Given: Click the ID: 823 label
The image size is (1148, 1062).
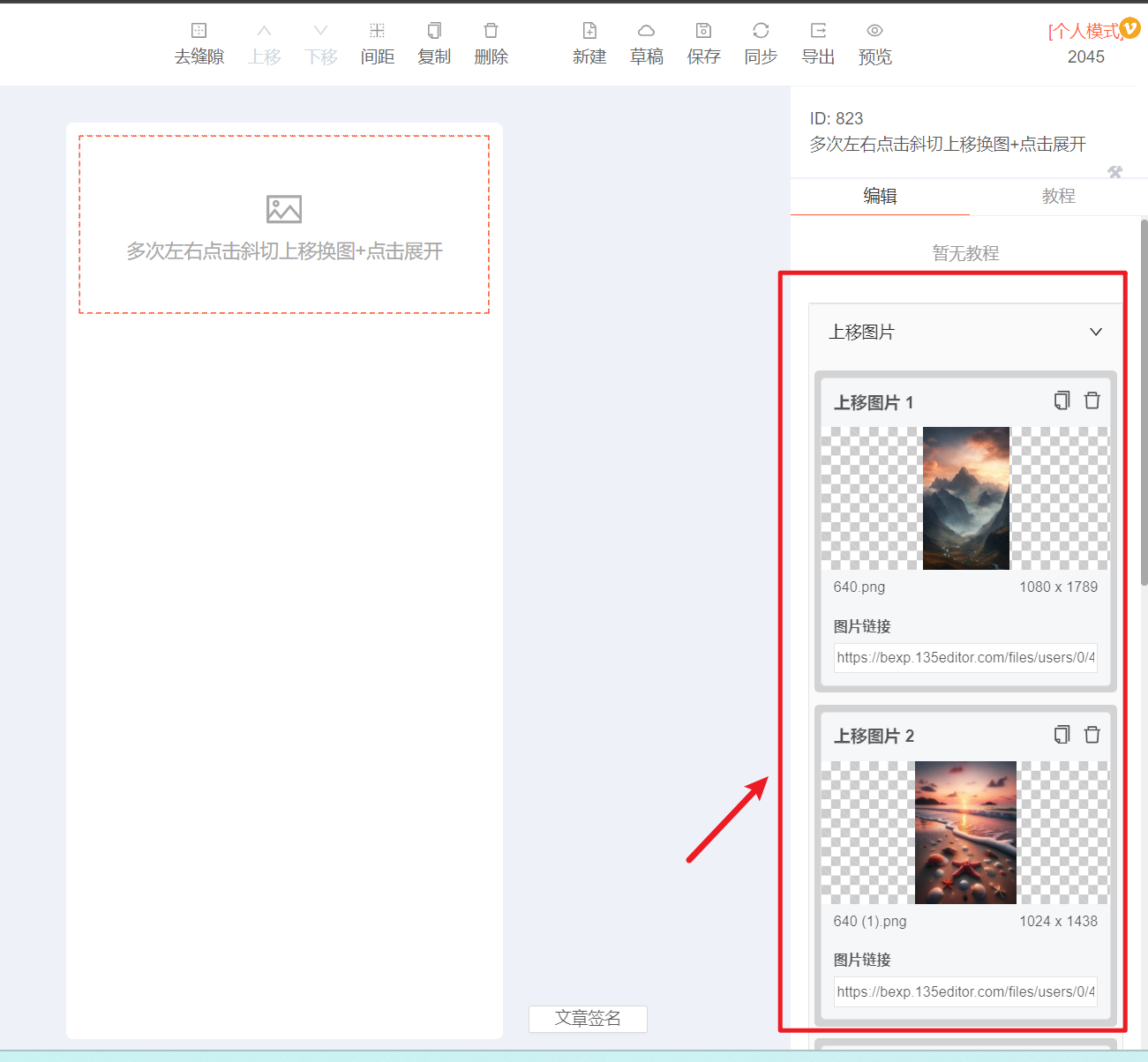Looking at the screenshot, I should point(837,118).
